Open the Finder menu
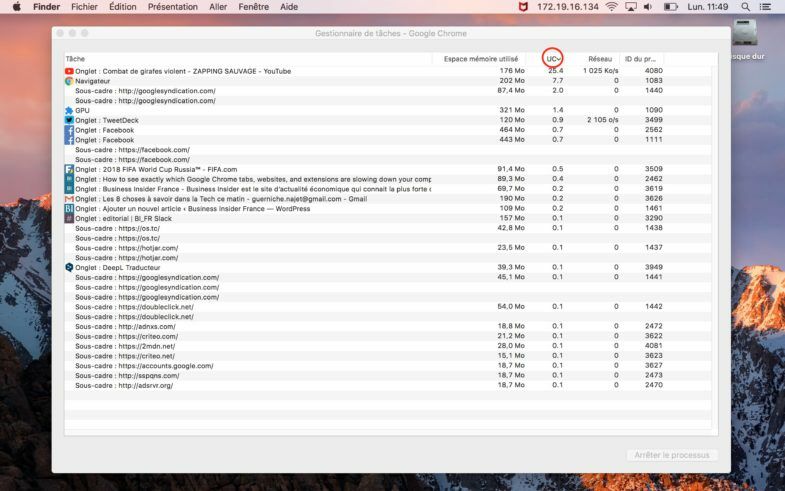The image size is (785, 491). point(47,7)
